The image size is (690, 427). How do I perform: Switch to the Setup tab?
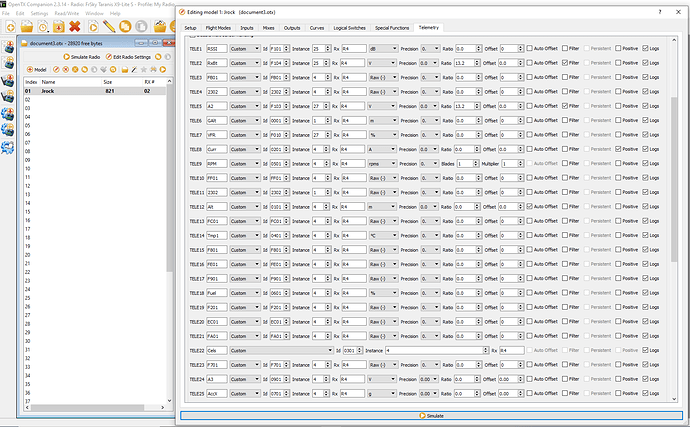pos(190,28)
